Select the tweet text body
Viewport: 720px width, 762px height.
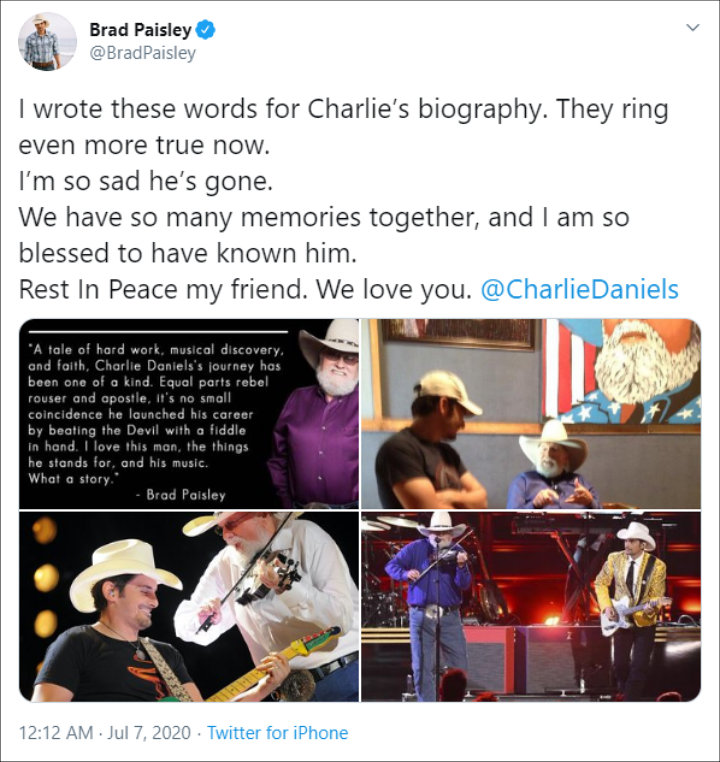(348, 199)
